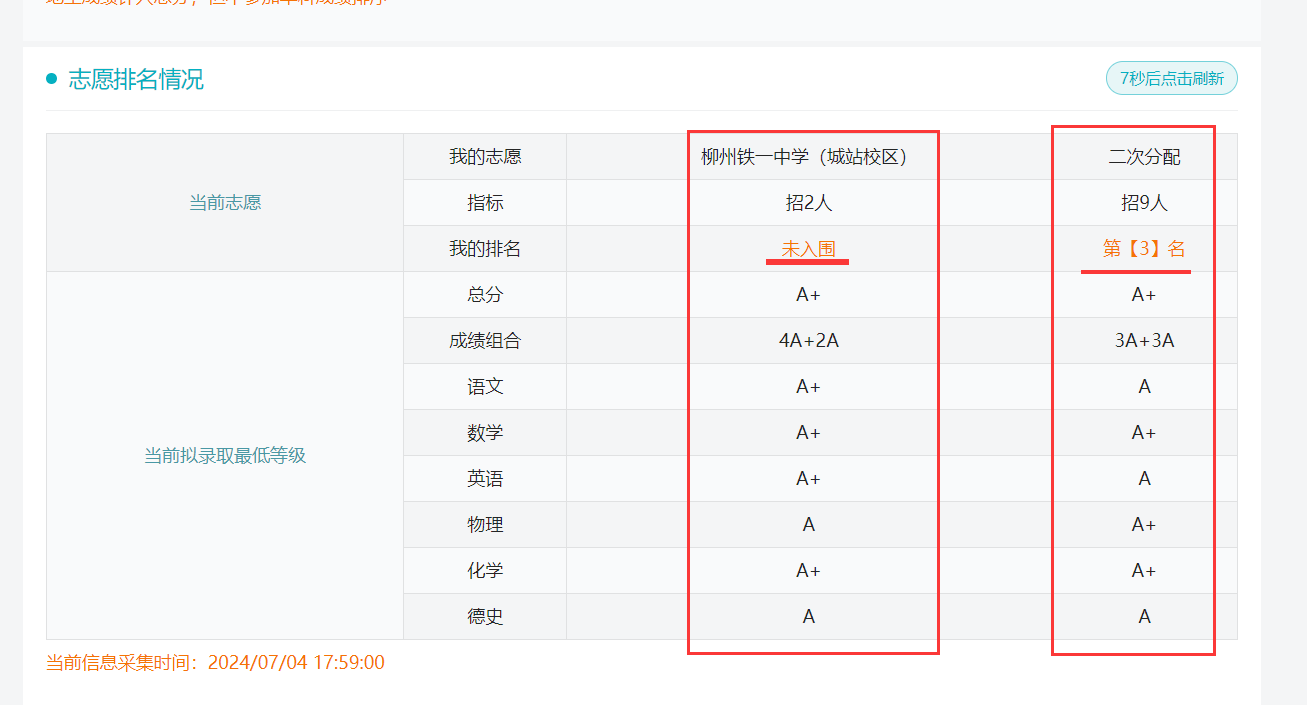Click the 3A+3A grade combination cell
1307x705 pixels.
1144,341
